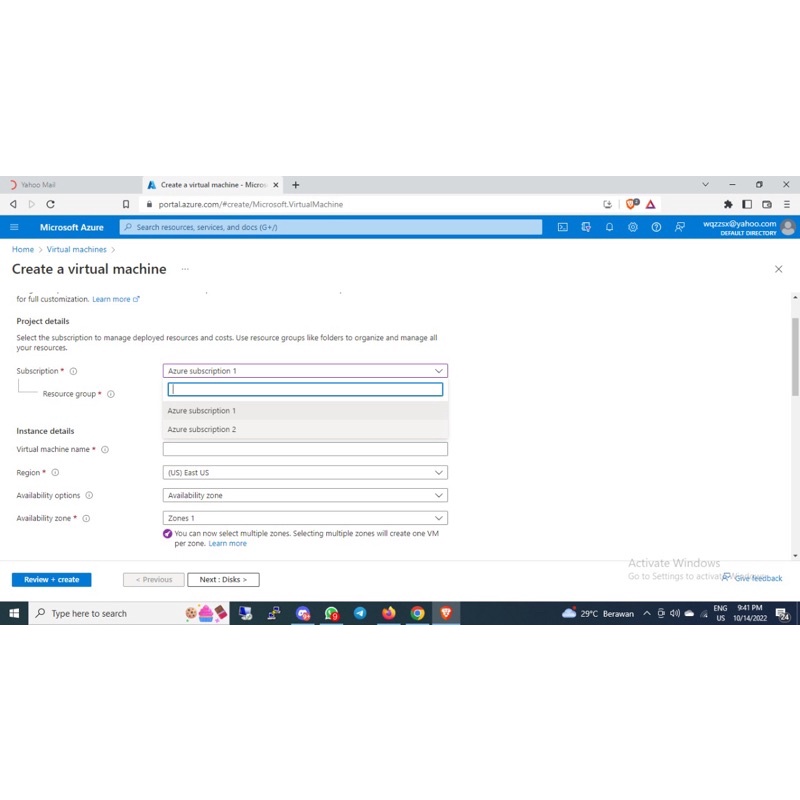Open Telegram from the taskbar
Viewport: 800px width, 800px height.
point(360,613)
